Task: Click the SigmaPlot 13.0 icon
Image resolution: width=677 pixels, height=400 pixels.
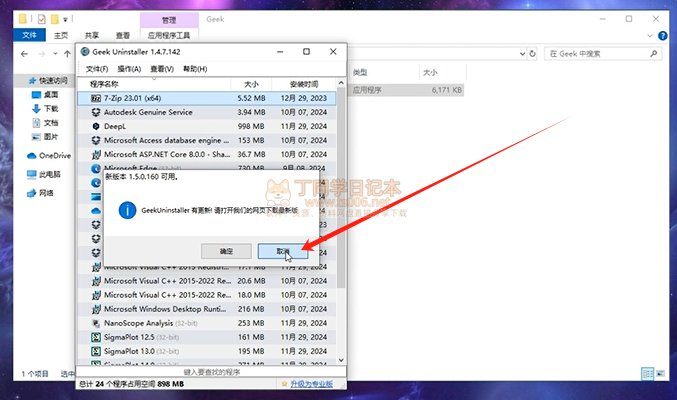Action: click(x=96, y=351)
